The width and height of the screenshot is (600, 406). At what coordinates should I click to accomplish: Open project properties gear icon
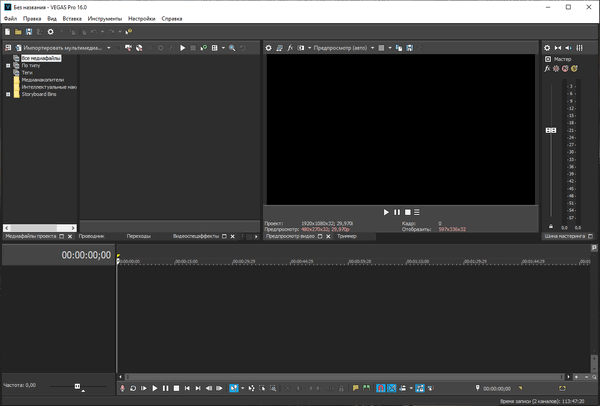point(52,32)
